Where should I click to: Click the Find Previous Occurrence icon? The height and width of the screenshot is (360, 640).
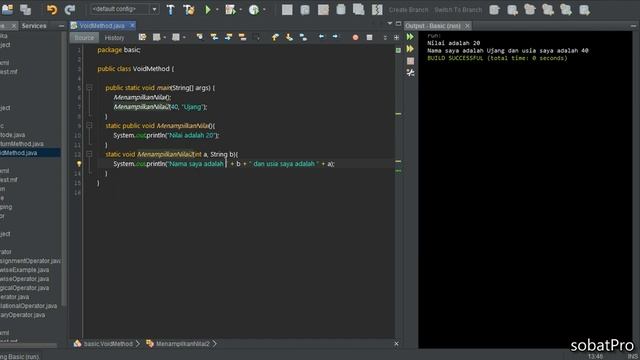(214, 37)
